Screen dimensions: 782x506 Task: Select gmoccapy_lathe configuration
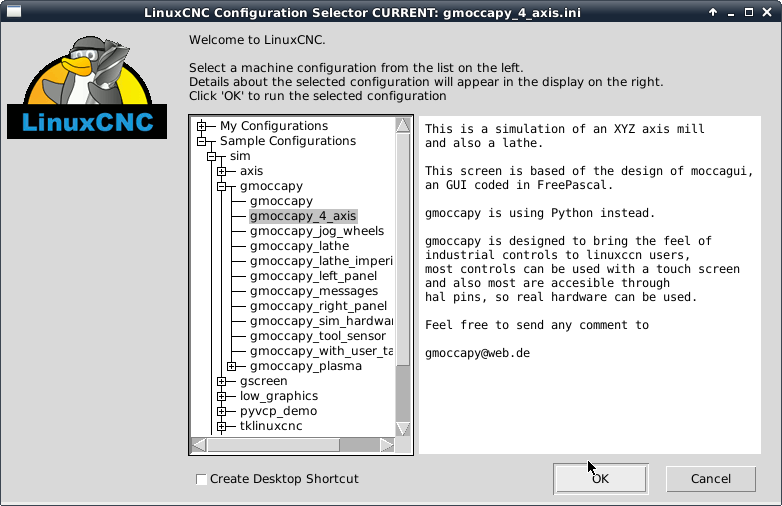coord(299,246)
